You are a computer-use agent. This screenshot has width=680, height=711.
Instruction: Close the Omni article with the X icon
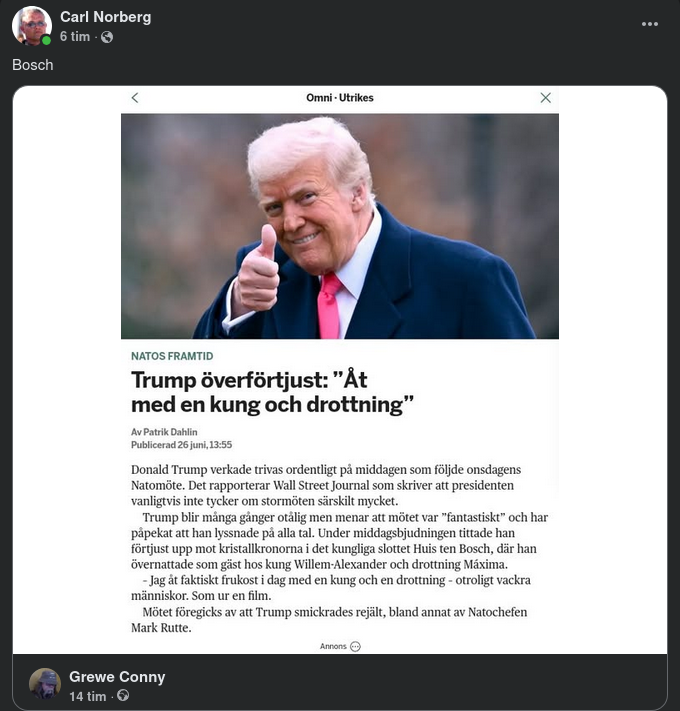tap(545, 97)
